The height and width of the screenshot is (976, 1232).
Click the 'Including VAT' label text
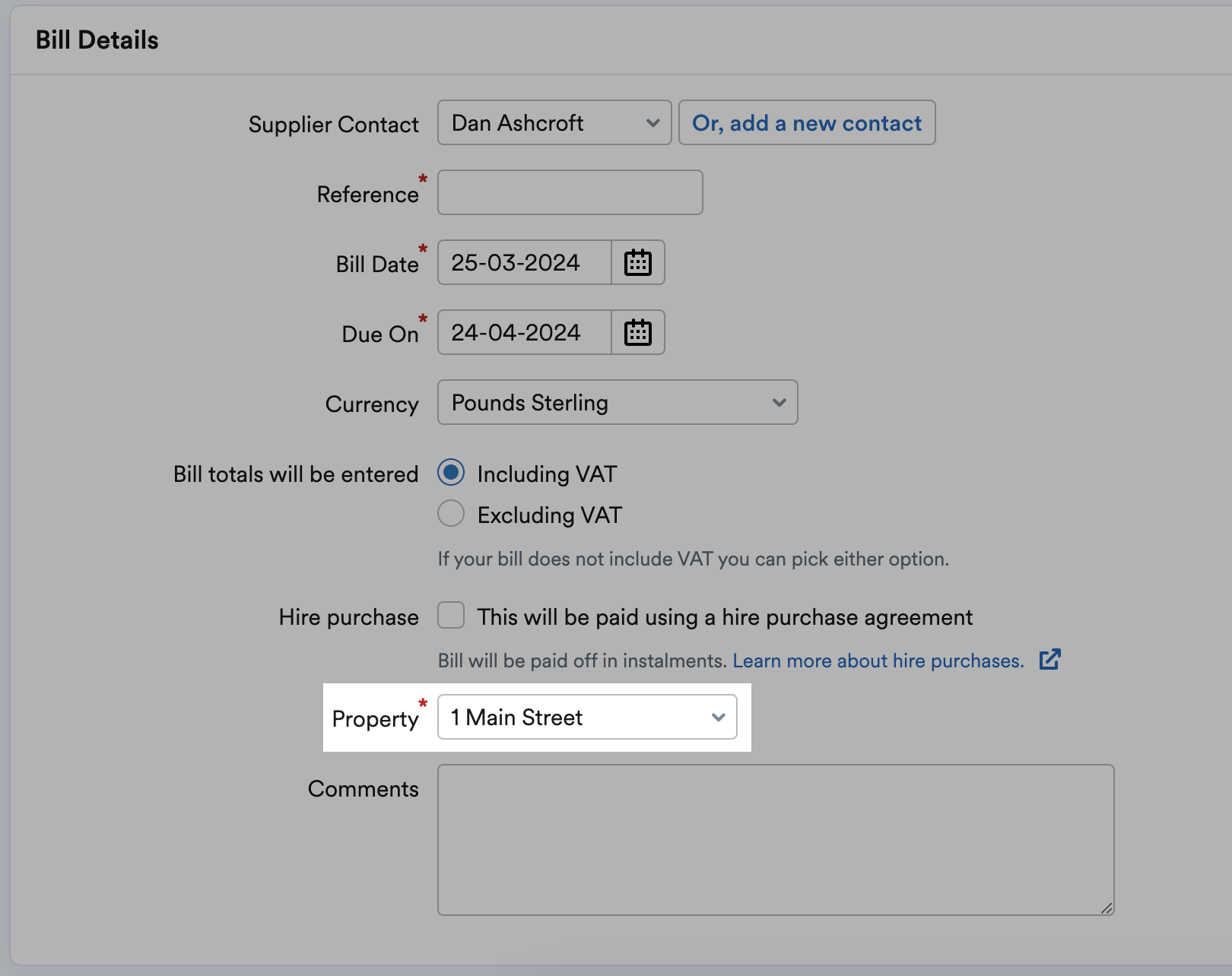pos(547,474)
